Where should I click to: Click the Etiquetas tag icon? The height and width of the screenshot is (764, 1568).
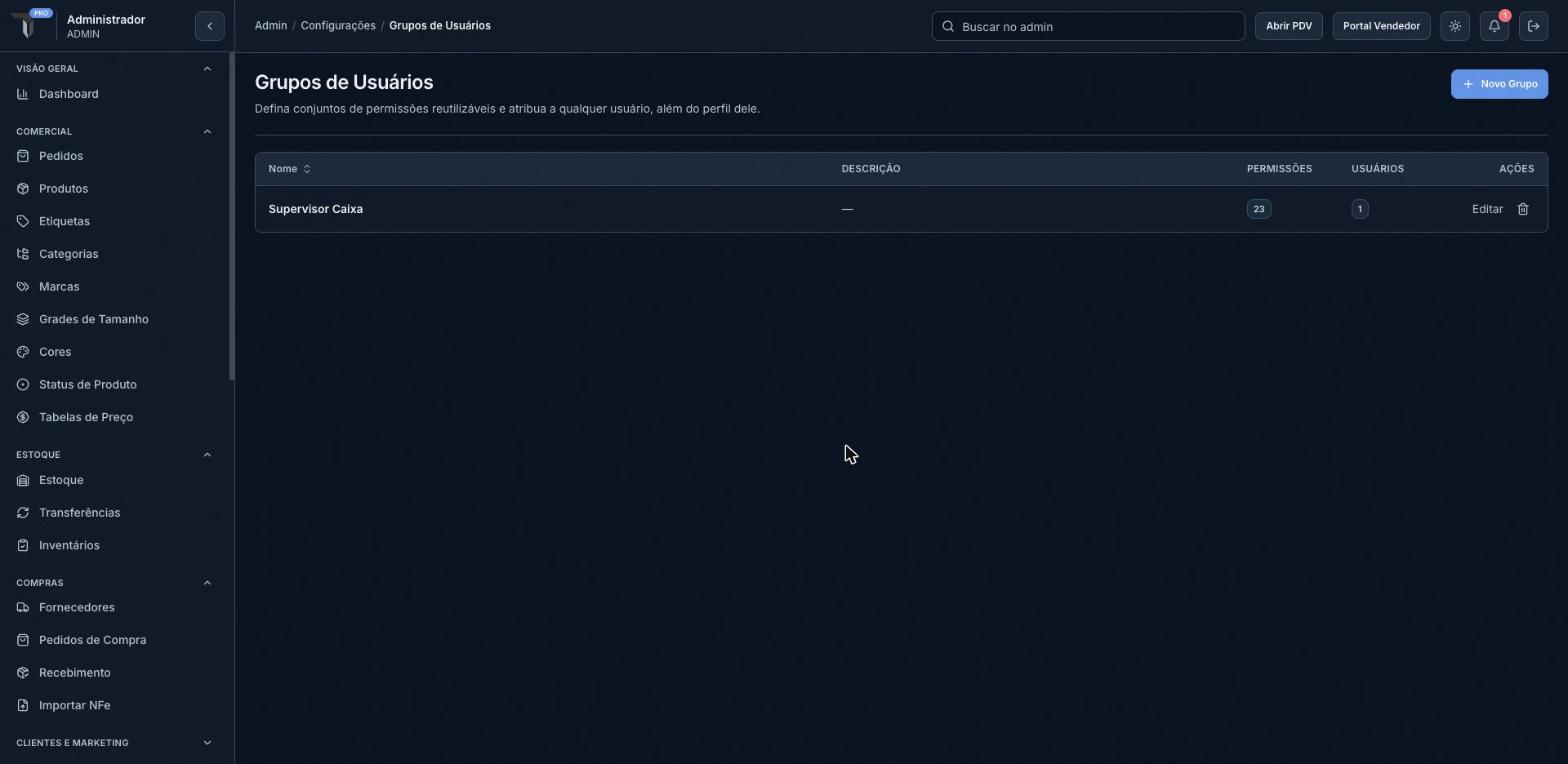[x=23, y=221]
